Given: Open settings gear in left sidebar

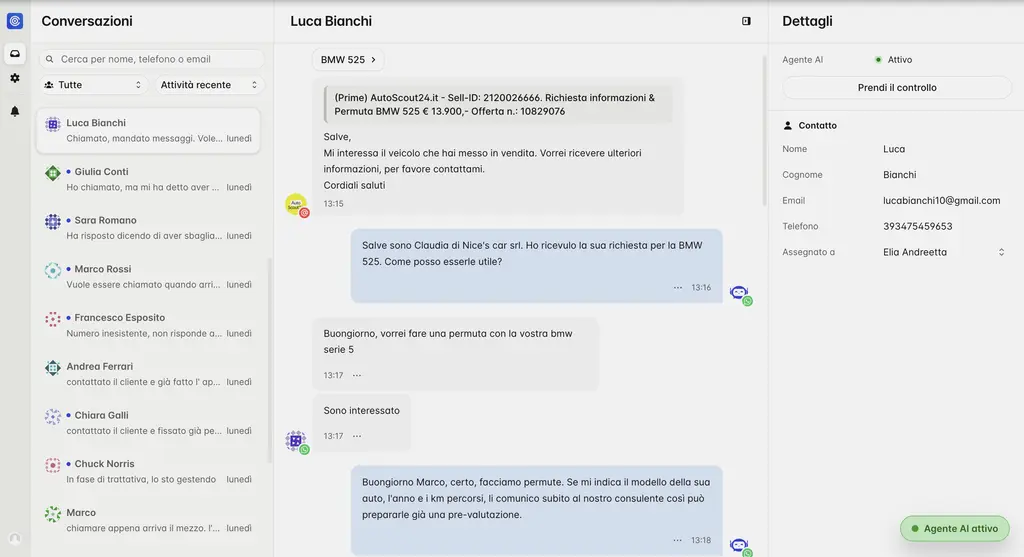Looking at the screenshot, I should tap(14, 78).
